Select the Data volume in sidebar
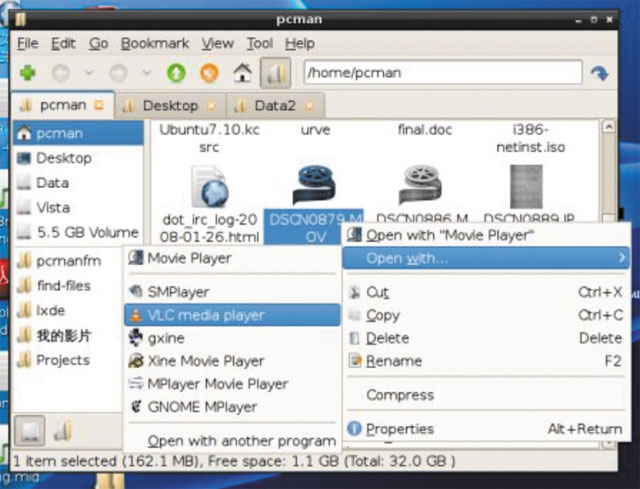This screenshot has height=489, width=640. [x=78, y=182]
